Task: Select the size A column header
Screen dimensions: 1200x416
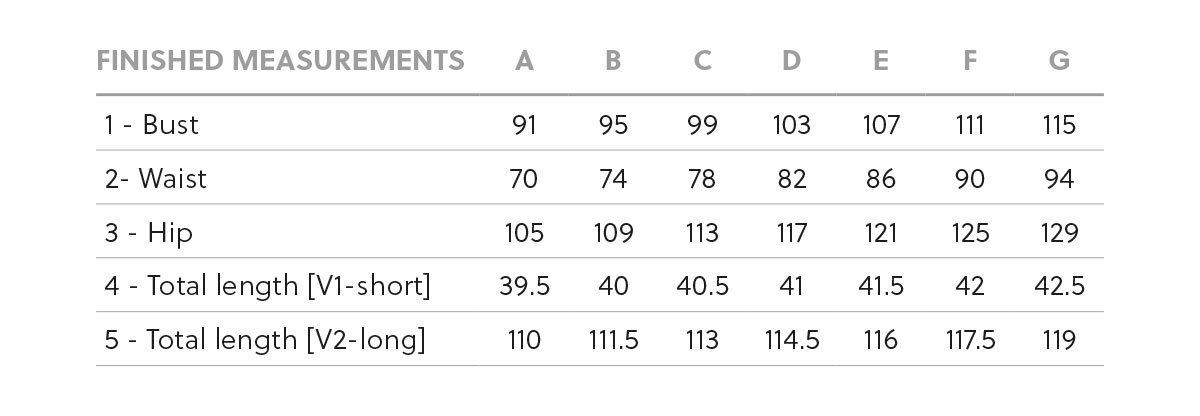Action: pos(524,61)
